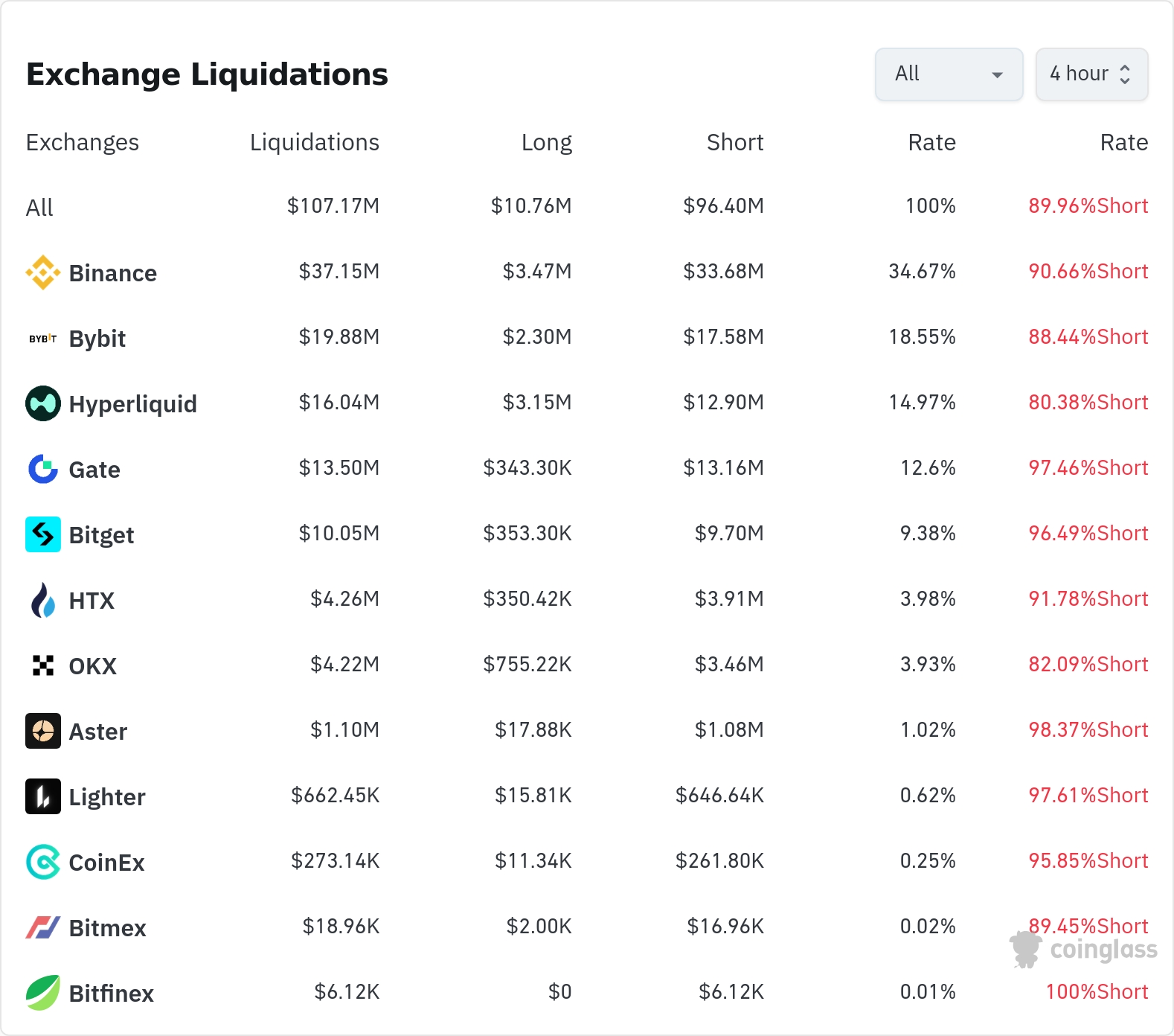Open the Hyperliquid exchange name link
This screenshot has width=1174, height=1036.
[132, 404]
